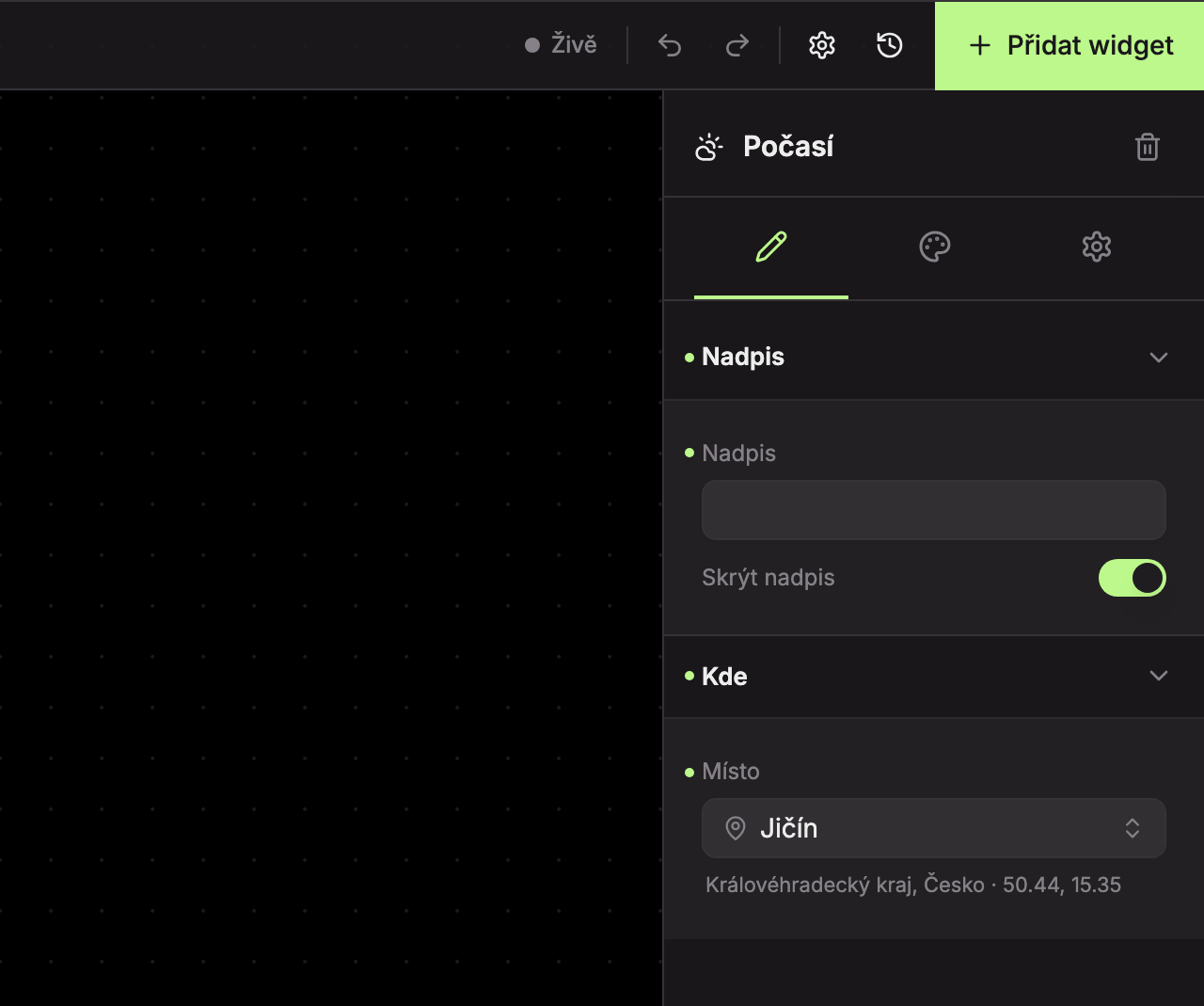The height and width of the screenshot is (1006, 1204).
Task: Click the undo arrow icon
Action: tap(670, 45)
